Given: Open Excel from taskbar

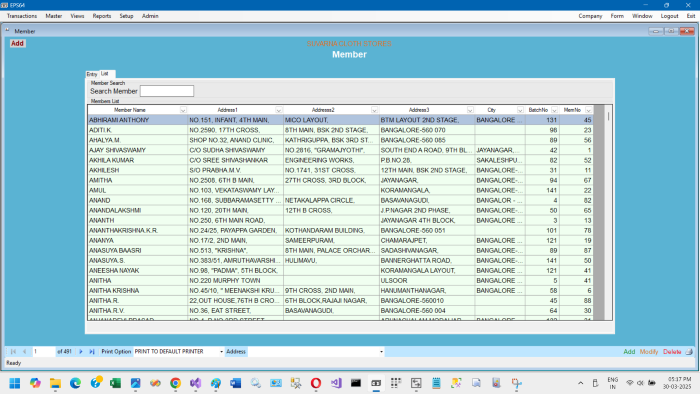Looking at the screenshot, I should (115, 383).
